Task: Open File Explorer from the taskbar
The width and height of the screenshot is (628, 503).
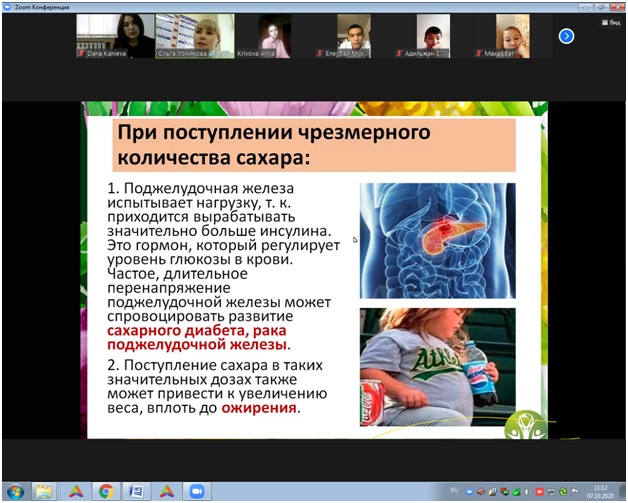Action: pos(45,491)
